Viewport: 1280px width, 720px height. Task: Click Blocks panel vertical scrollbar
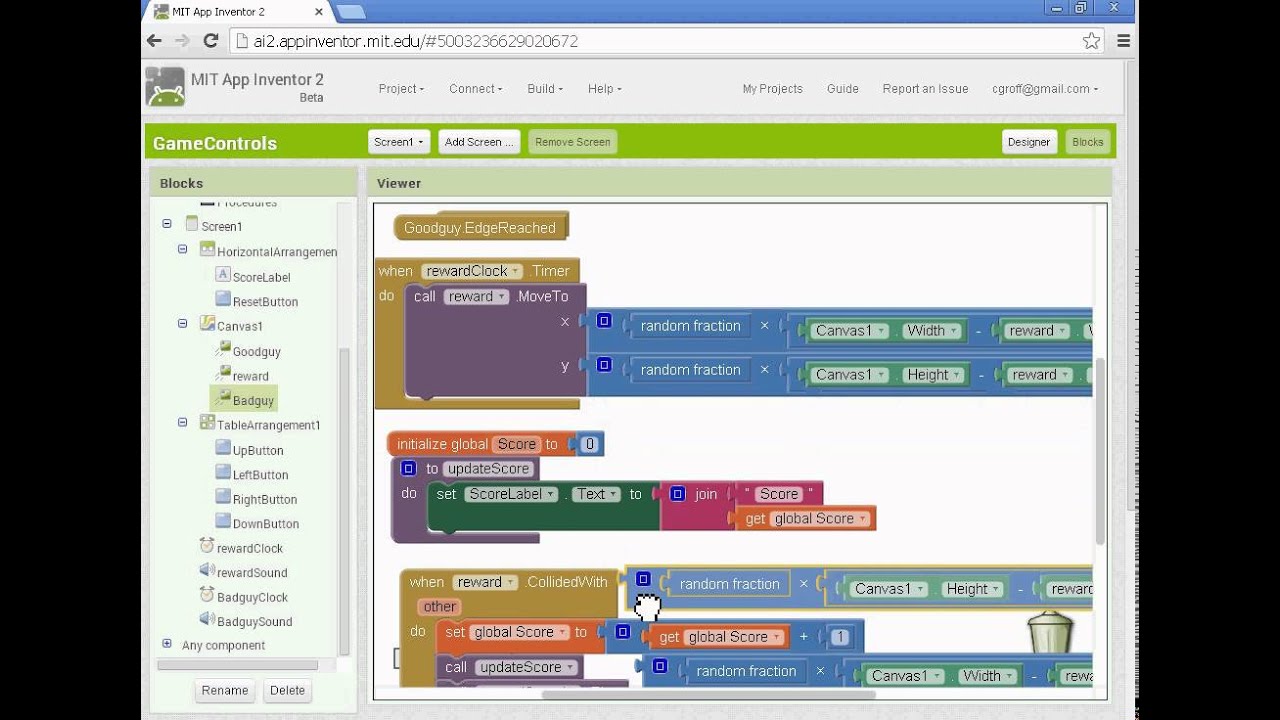[x=345, y=500]
